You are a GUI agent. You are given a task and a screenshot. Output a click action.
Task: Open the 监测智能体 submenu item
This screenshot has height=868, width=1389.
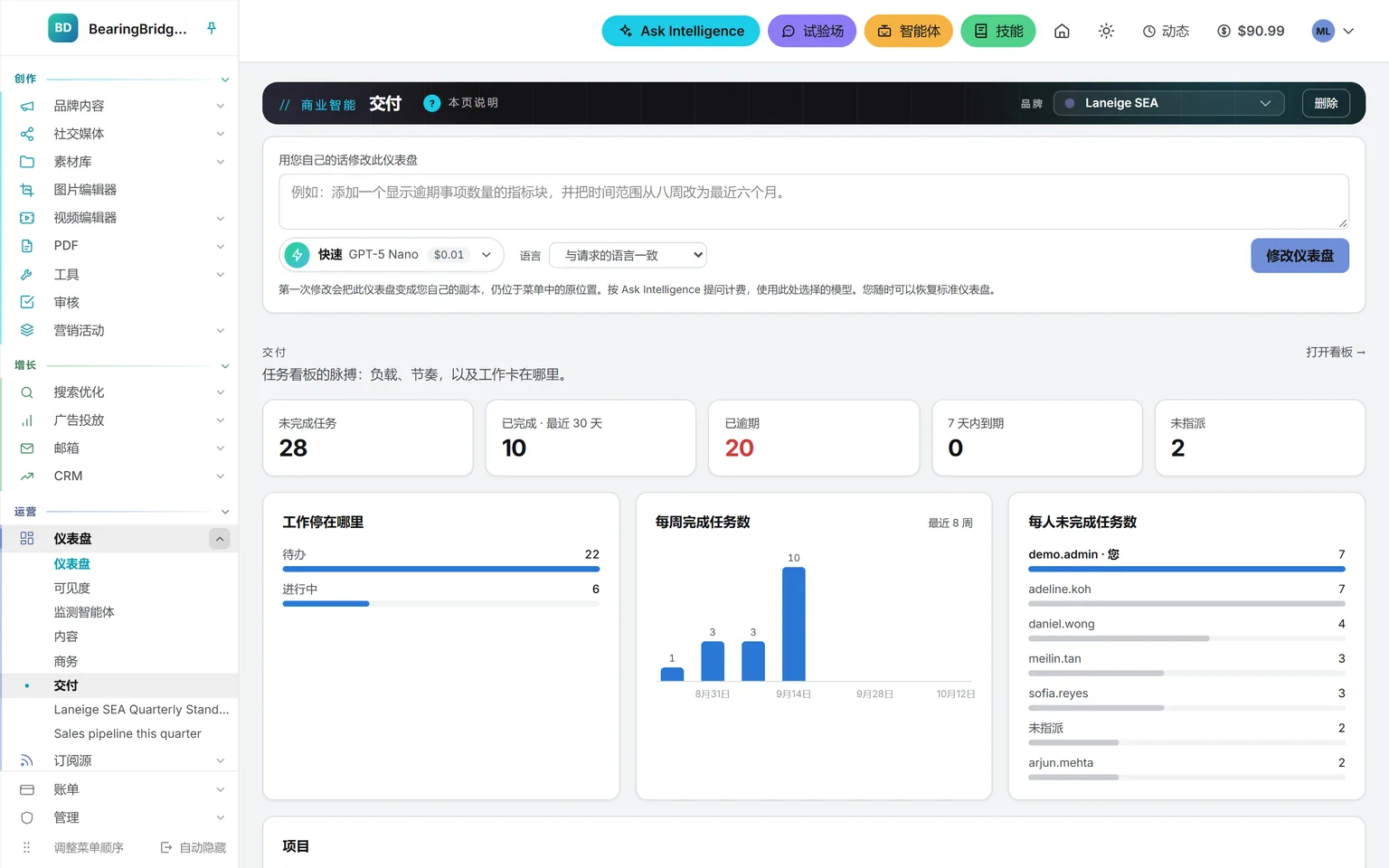84,612
